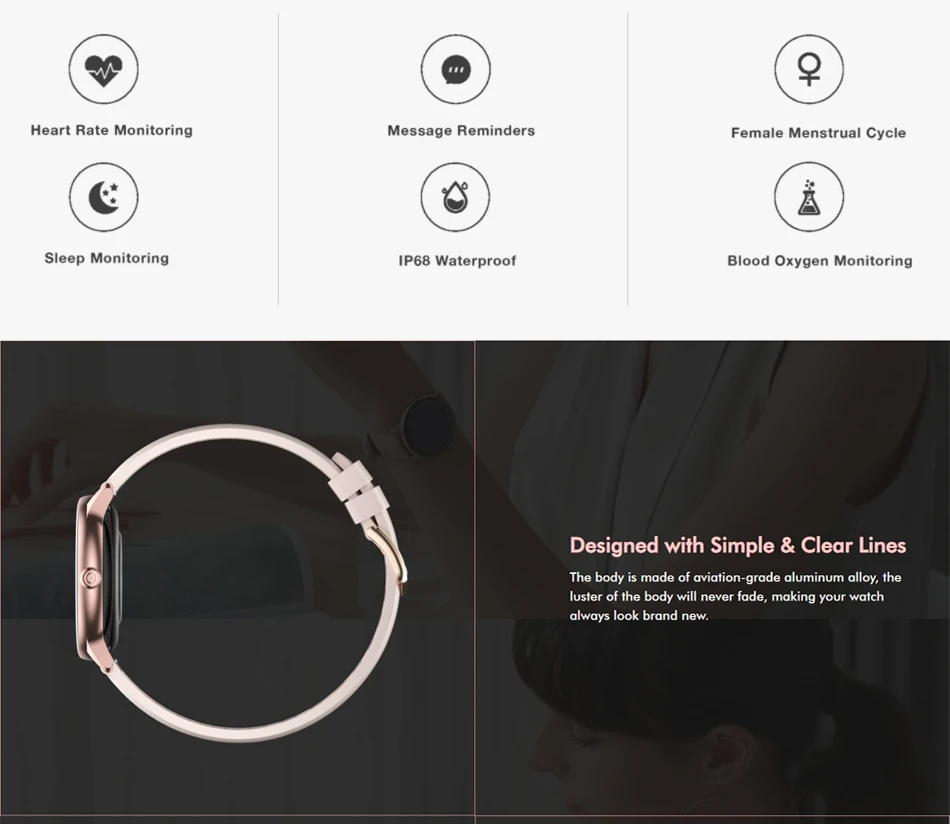Screen dimensions: 950x824
Task: Select the Sleep Monitoring moon icon
Action: pos(104,198)
